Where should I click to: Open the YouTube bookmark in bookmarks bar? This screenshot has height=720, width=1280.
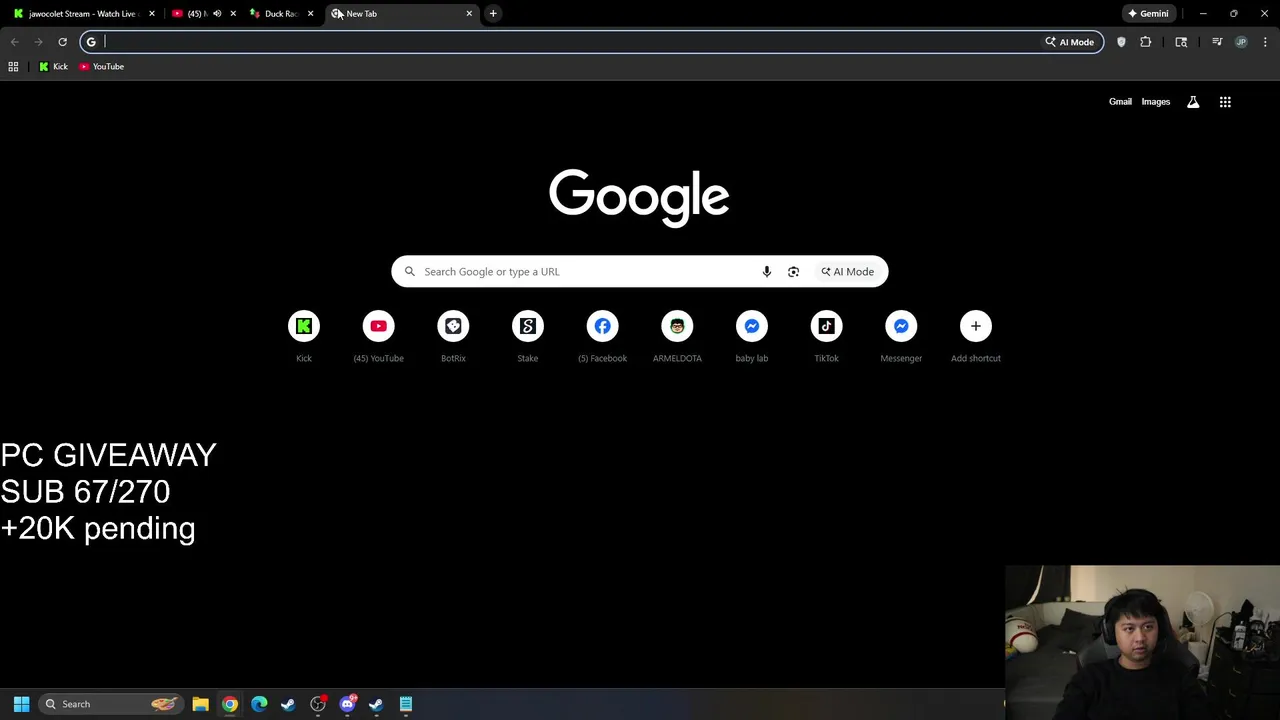101,66
